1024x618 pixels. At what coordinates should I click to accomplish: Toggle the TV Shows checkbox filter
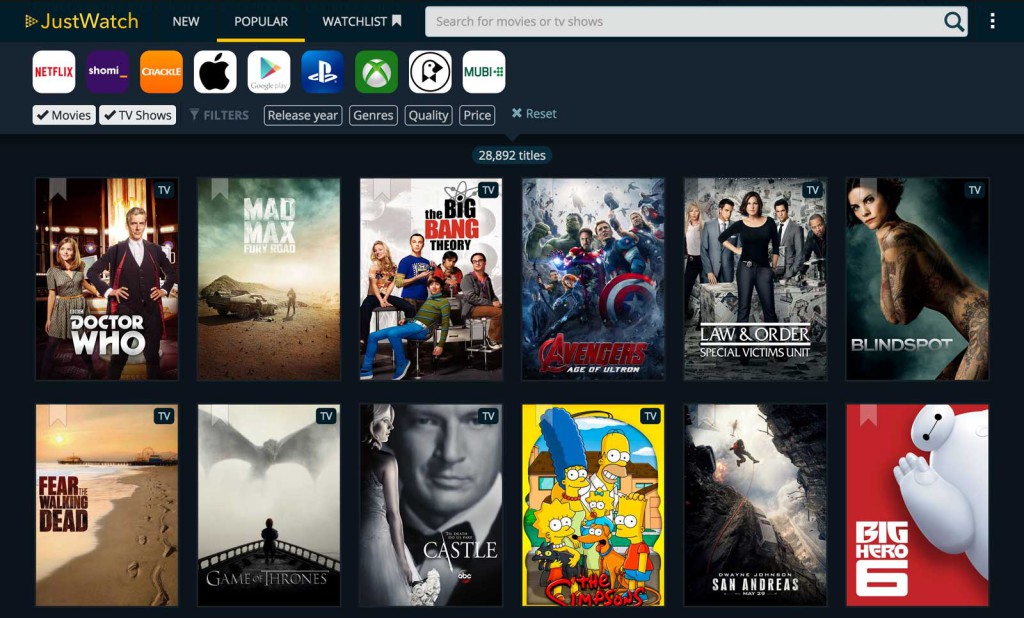(138, 115)
